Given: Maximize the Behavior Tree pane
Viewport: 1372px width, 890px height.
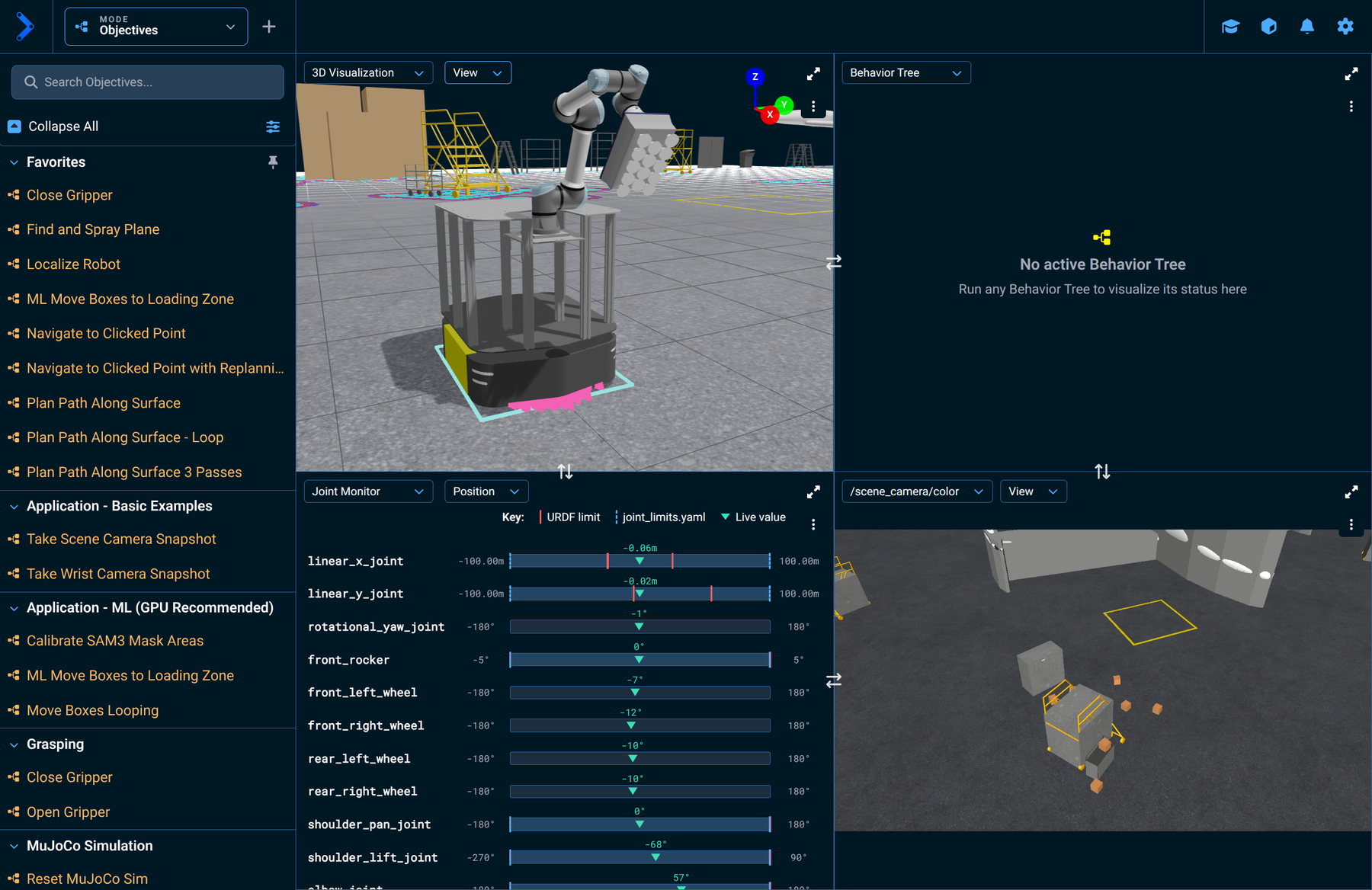Looking at the screenshot, I should (x=1351, y=73).
